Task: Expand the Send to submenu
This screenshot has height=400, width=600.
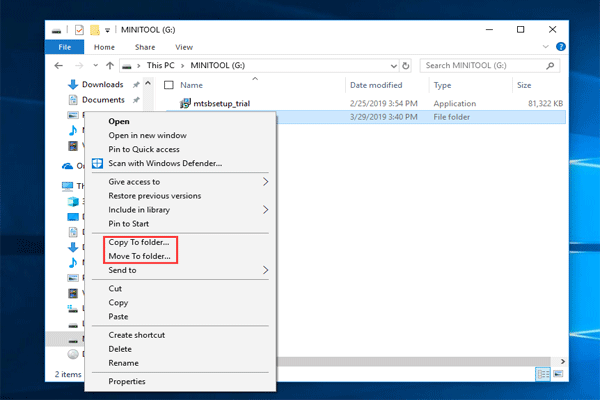Action: (180, 270)
